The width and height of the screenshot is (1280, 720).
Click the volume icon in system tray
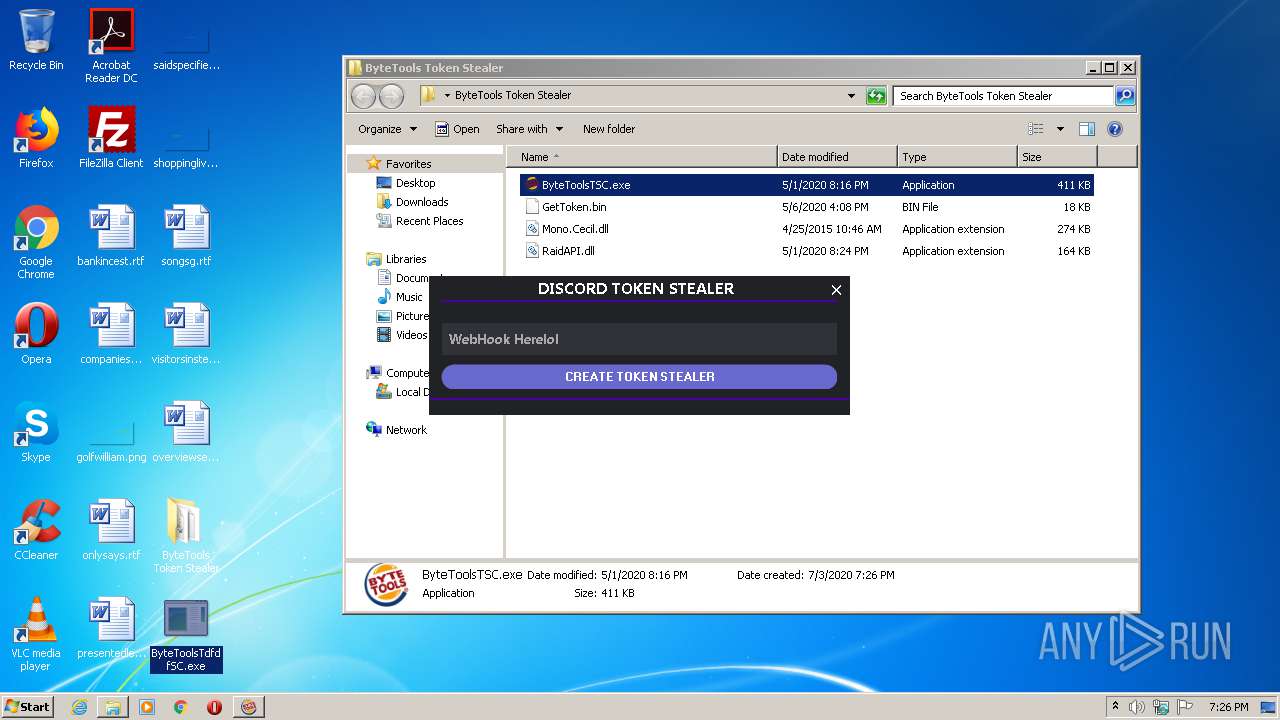pos(1136,707)
